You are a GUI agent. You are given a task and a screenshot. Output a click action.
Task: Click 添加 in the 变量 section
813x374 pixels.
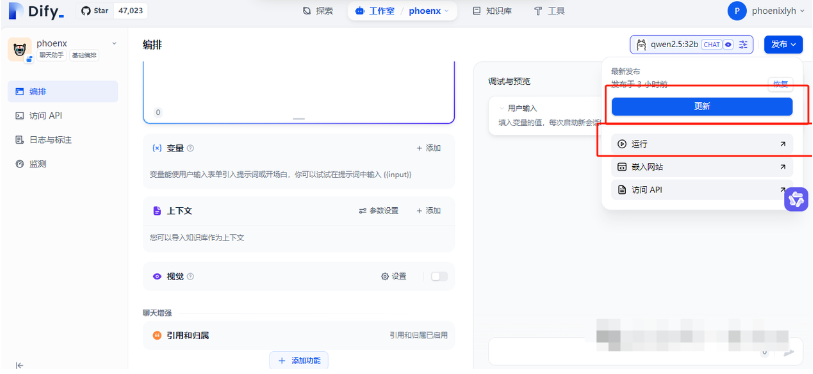pyautogui.click(x=428, y=148)
